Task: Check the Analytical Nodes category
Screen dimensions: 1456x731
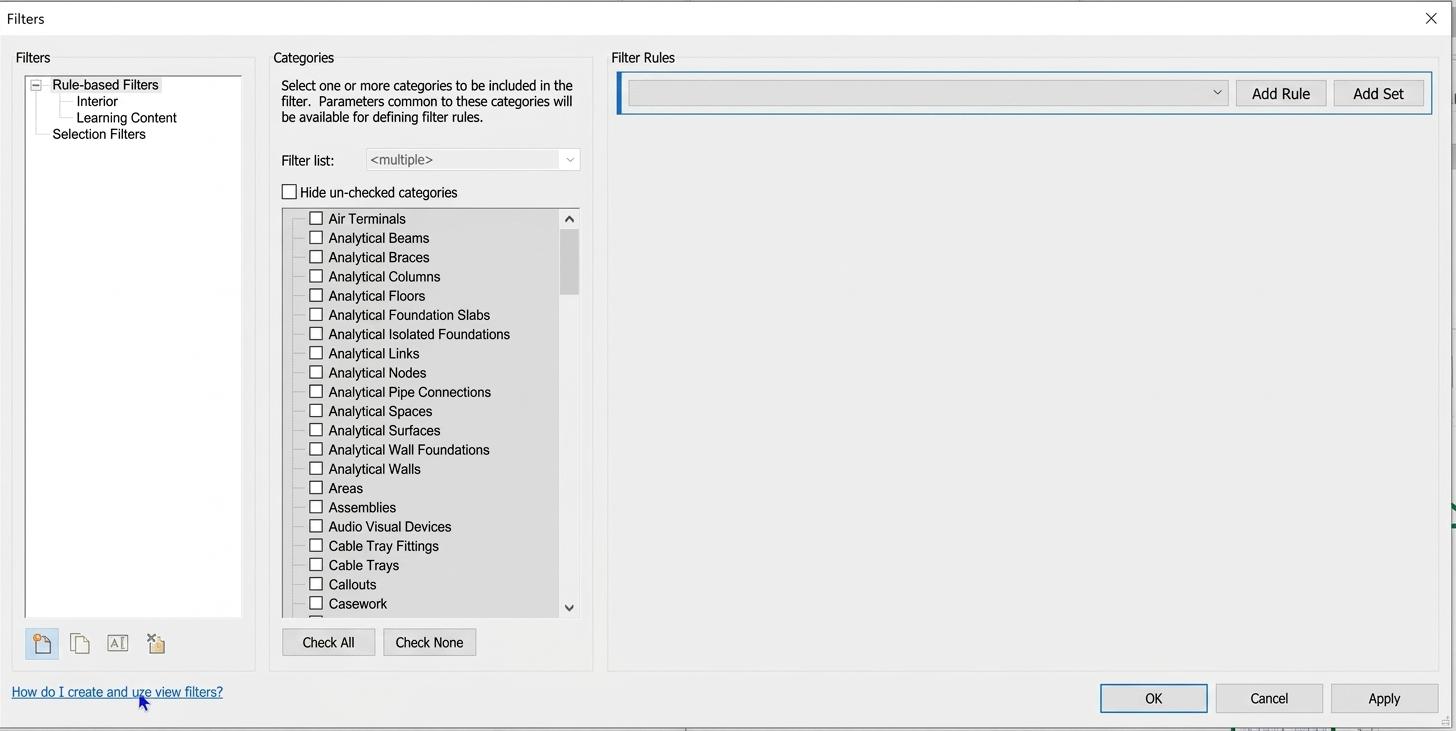Action: 316,372
